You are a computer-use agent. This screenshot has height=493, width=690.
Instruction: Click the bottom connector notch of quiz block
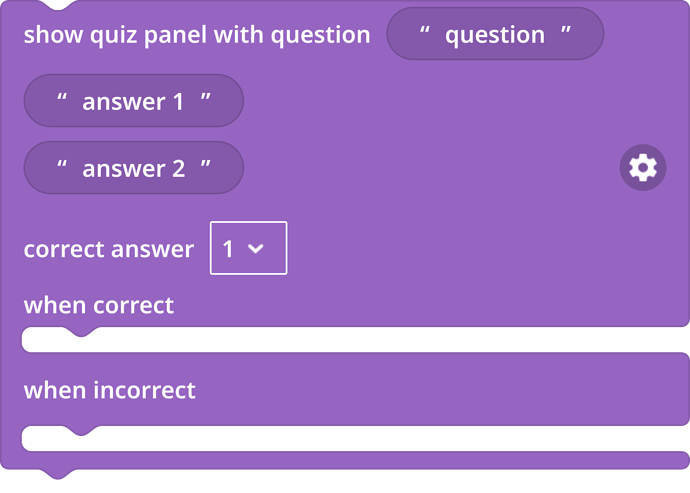tap(58, 474)
